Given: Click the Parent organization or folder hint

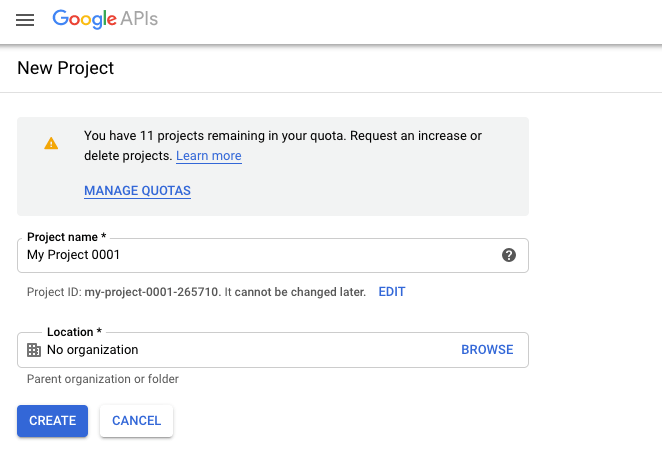Looking at the screenshot, I should pyautogui.click(x=103, y=379).
